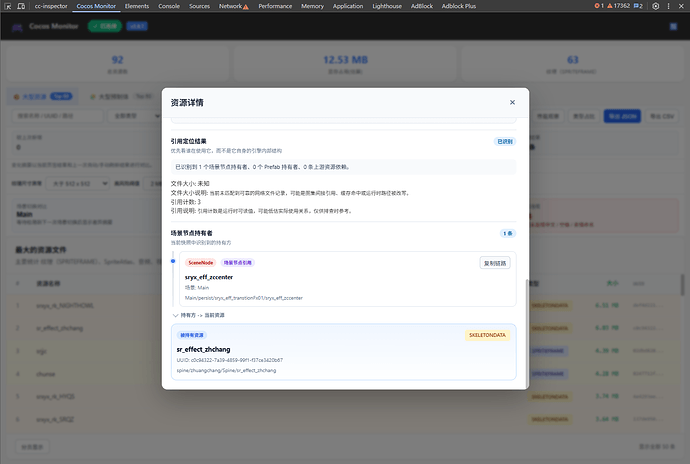Open the AdBlock tab

[422, 6]
